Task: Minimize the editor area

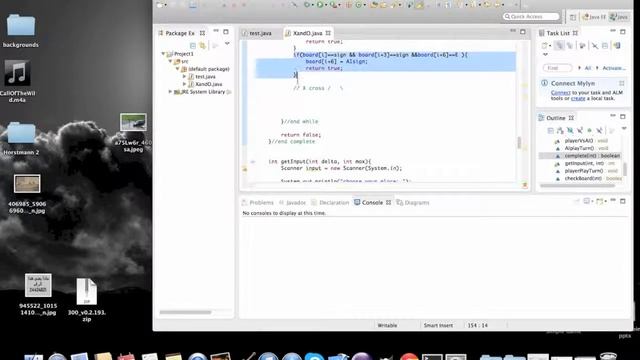Action: coord(513,31)
